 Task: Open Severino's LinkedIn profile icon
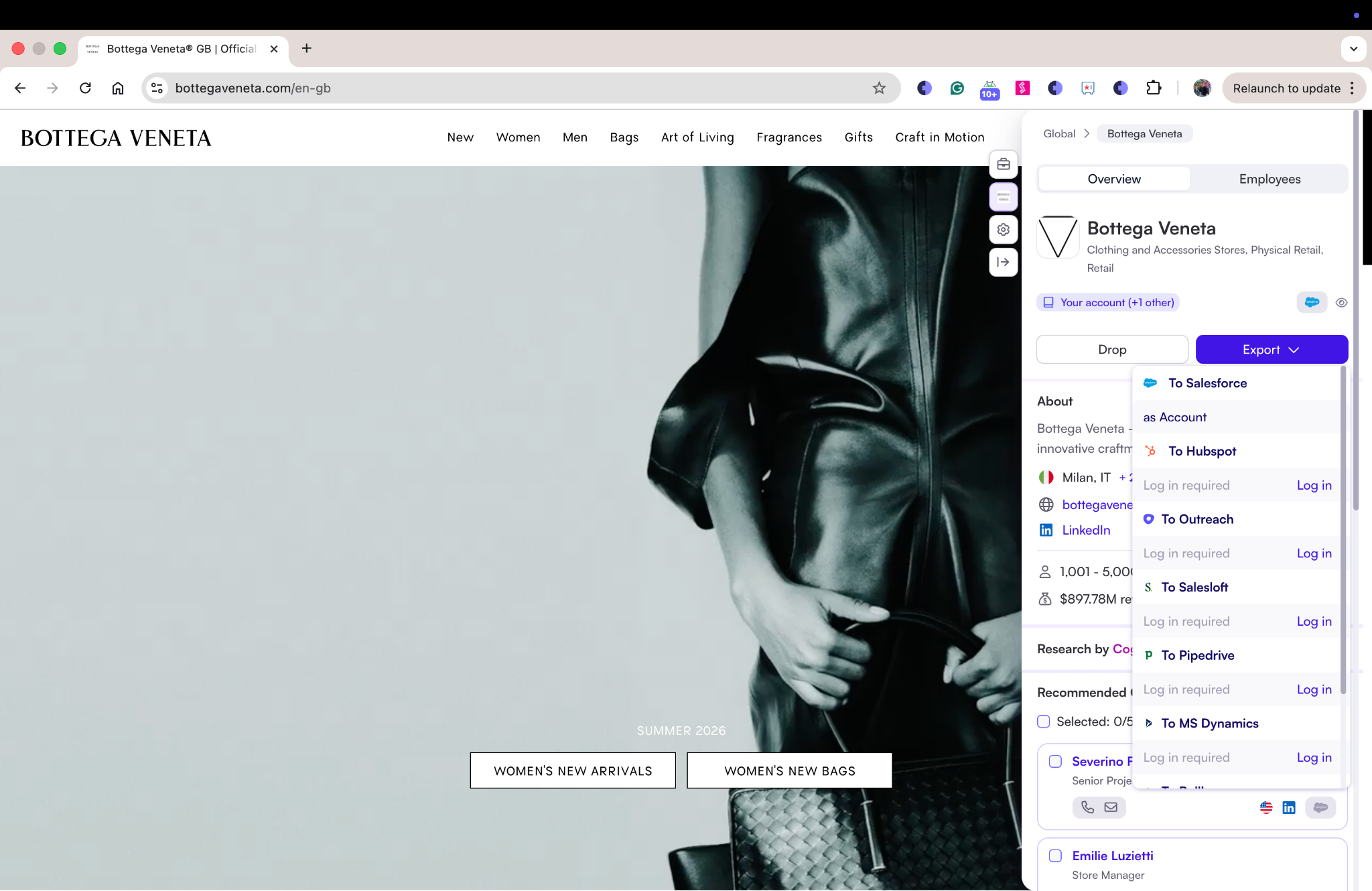(x=1288, y=807)
